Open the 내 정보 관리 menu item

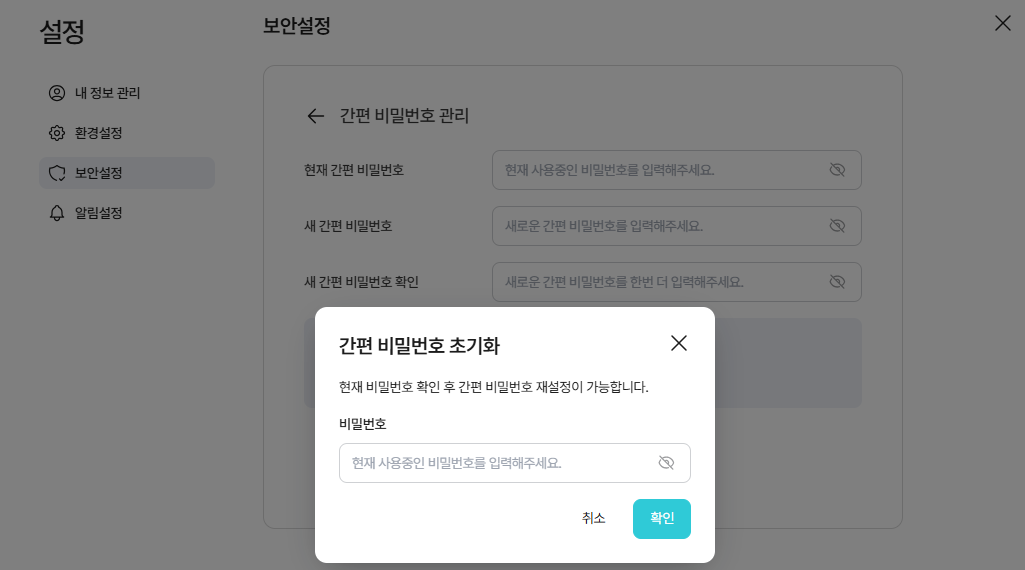click(107, 93)
